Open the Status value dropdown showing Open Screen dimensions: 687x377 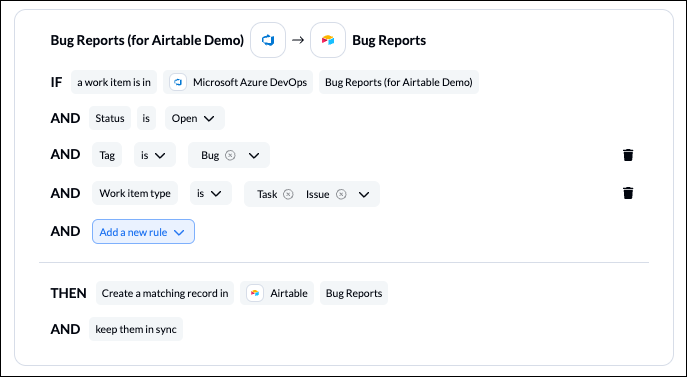coord(195,118)
